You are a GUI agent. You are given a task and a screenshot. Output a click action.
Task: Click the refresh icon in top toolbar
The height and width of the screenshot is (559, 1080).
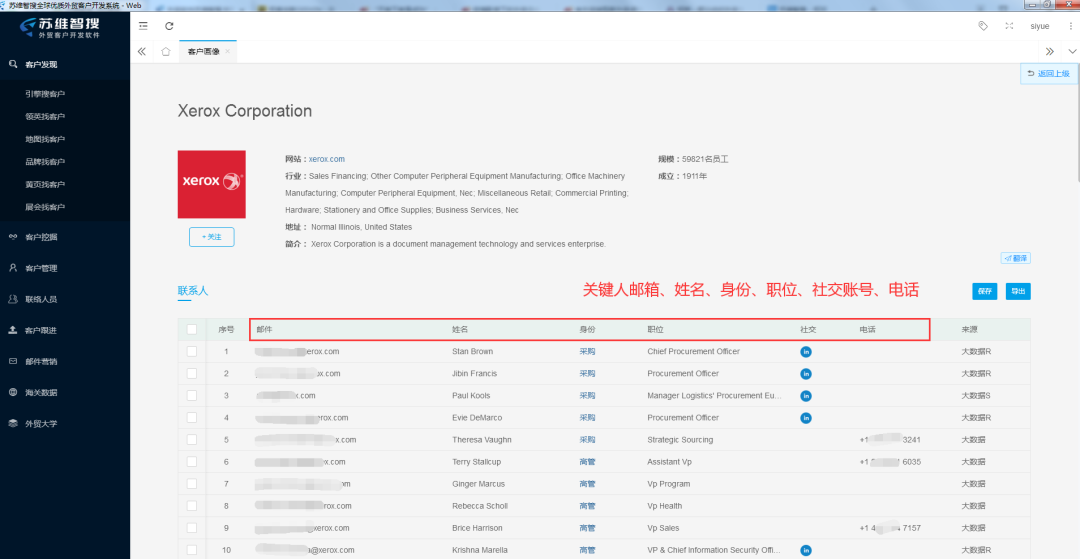click(x=169, y=26)
